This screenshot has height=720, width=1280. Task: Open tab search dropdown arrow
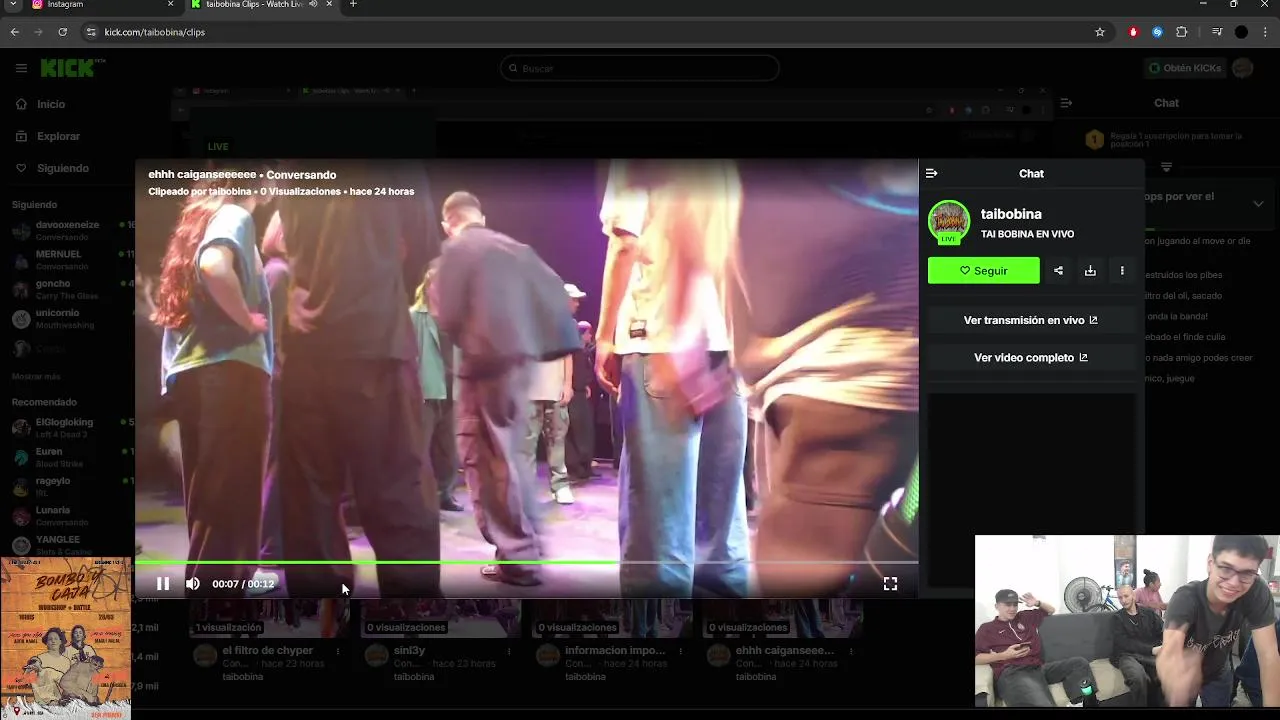(x=13, y=4)
